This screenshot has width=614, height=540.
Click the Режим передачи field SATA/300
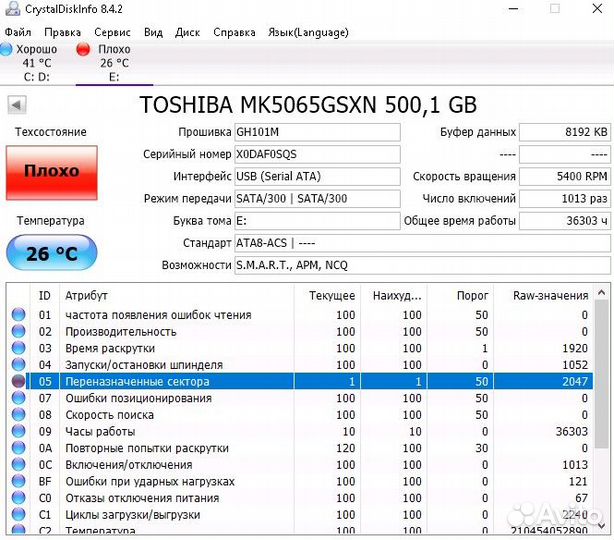coord(317,199)
